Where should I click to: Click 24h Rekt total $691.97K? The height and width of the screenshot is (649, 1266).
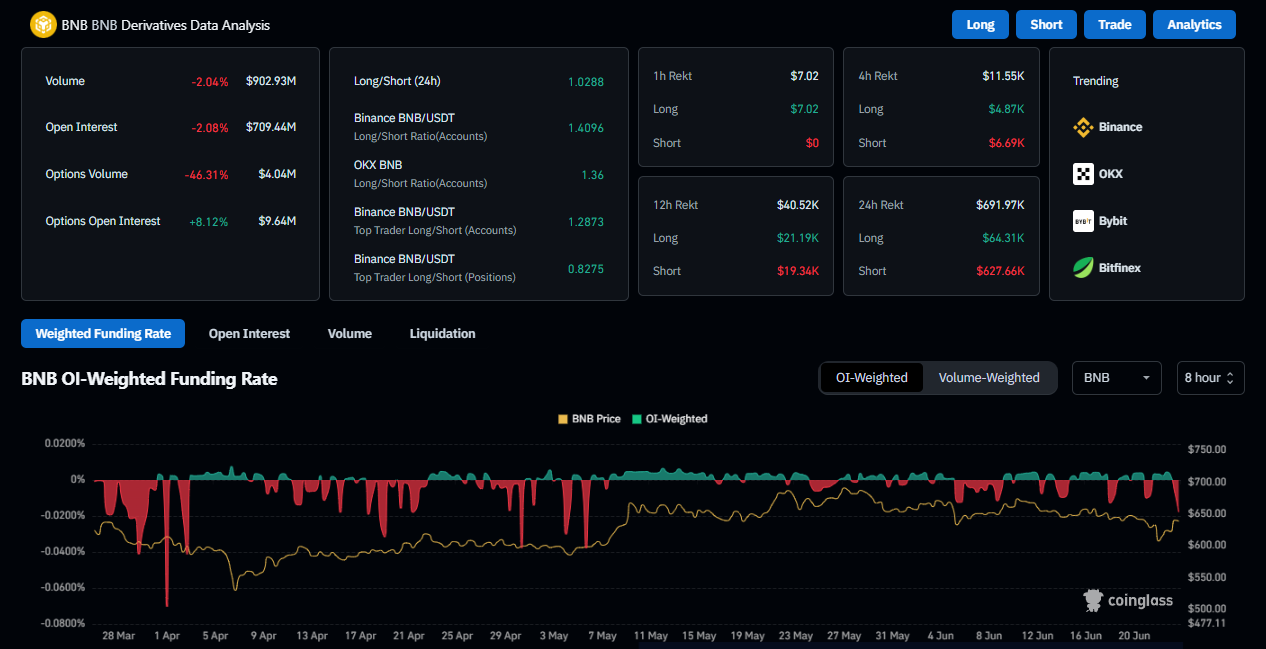pyautogui.click(x=1000, y=205)
